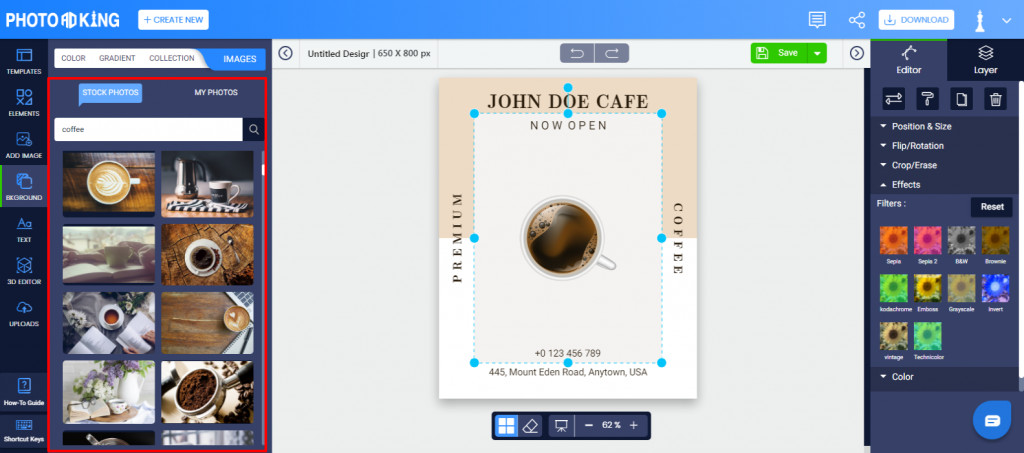Select the eraser tool in bottom toolbar
1024x453 pixels.
tap(530, 426)
